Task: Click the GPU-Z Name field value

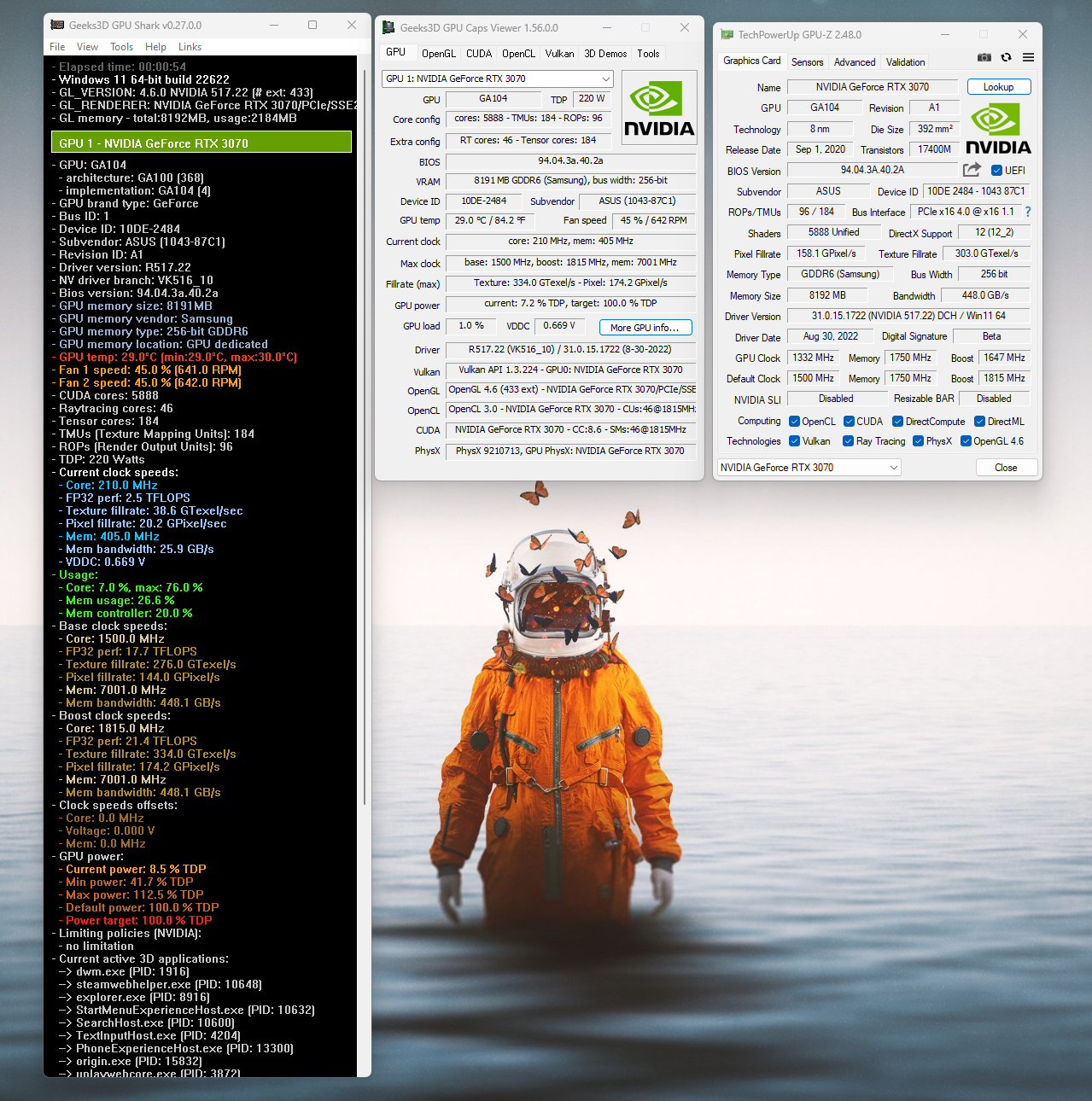Action: click(x=873, y=87)
